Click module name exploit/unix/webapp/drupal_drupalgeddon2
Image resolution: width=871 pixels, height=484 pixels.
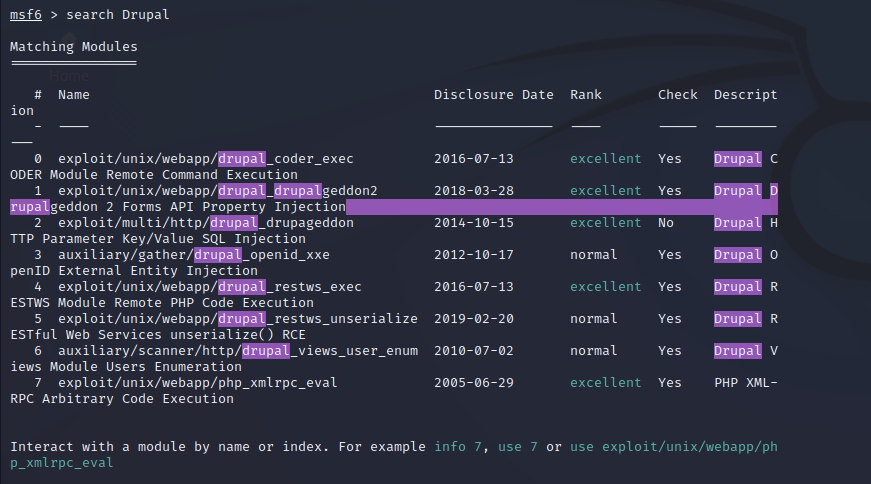[218, 191]
